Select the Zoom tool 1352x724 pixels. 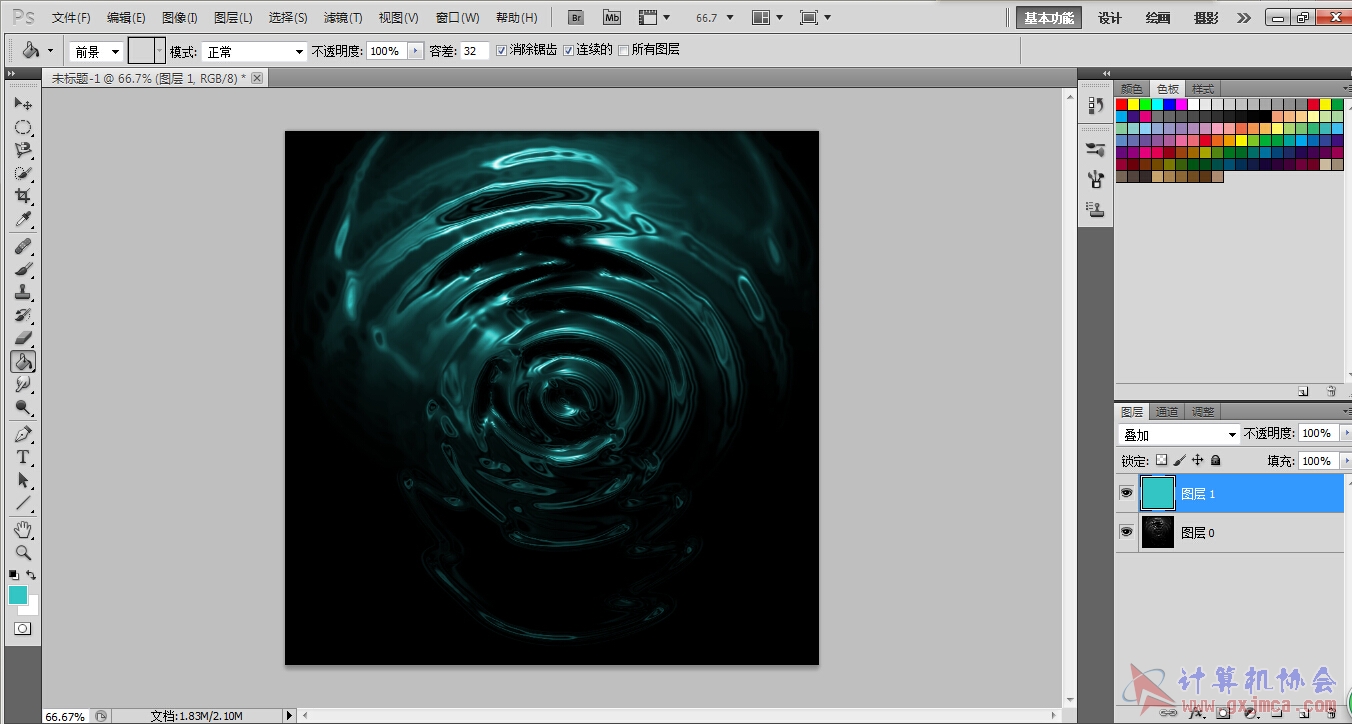(23, 552)
